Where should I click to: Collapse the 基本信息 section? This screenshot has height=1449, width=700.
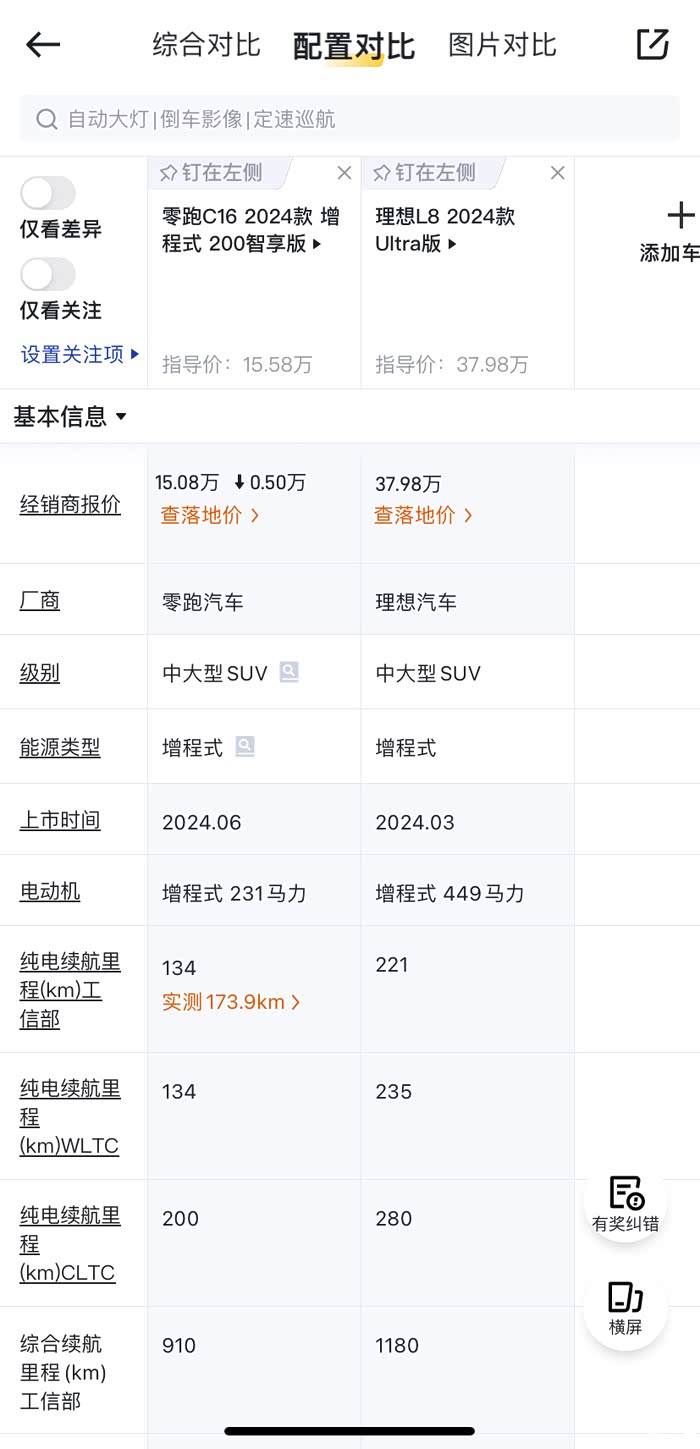[x=122, y=417]
